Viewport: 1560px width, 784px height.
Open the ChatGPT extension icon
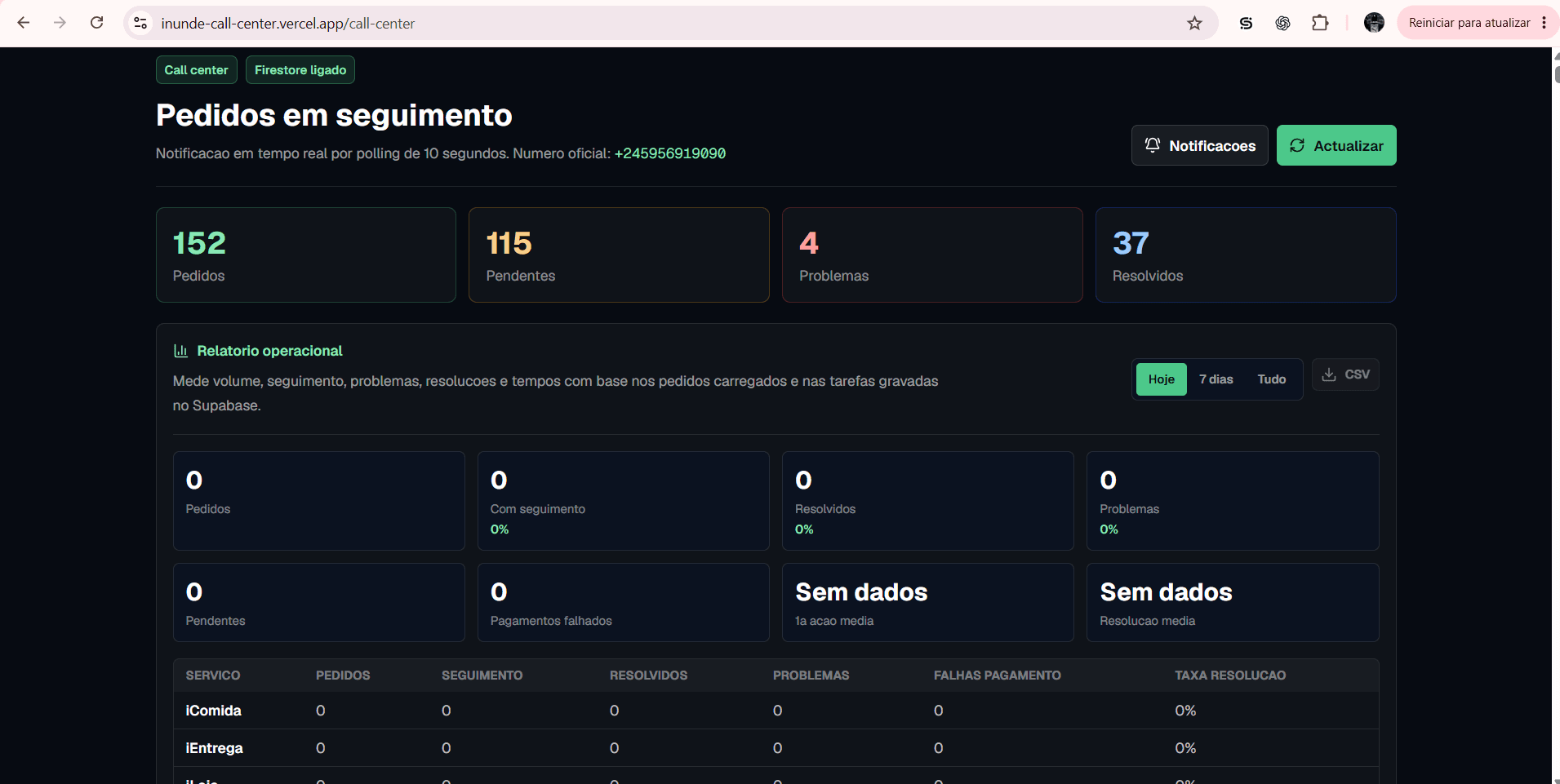click(x=1282, y=23)
